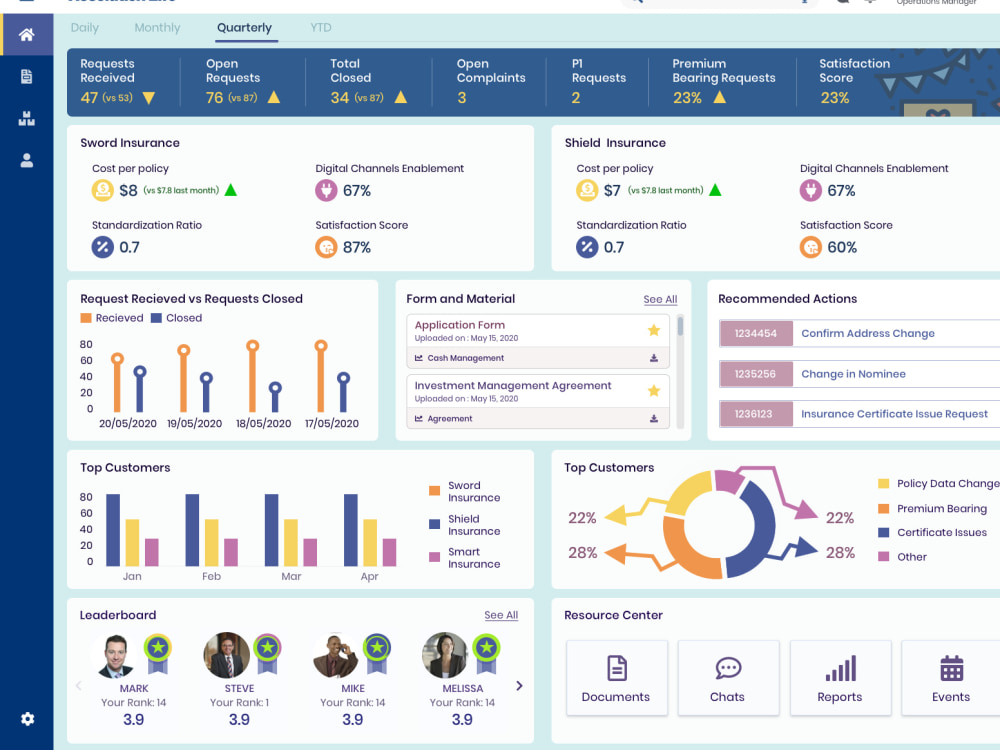Open the user profile icon in sidebar
Screen dimensions: 1000x750
pos(26,160)
